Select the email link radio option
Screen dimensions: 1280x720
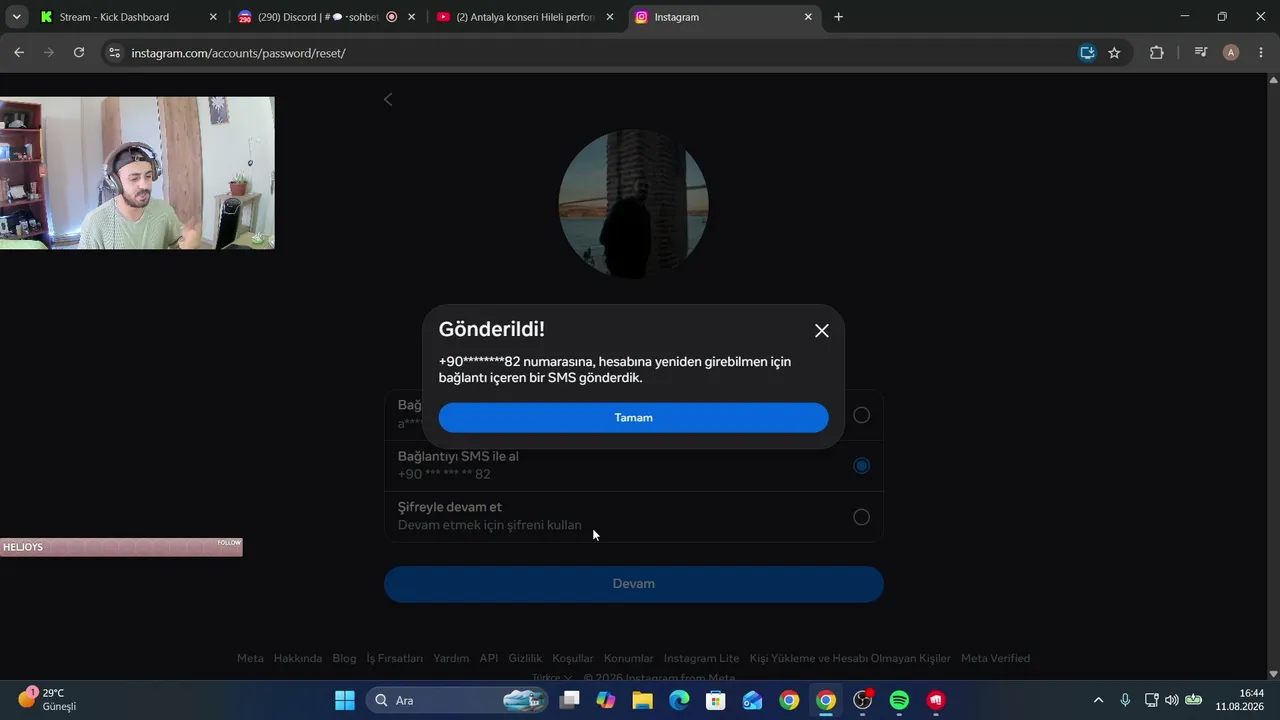pyautogui.click(x=862, y=415)
